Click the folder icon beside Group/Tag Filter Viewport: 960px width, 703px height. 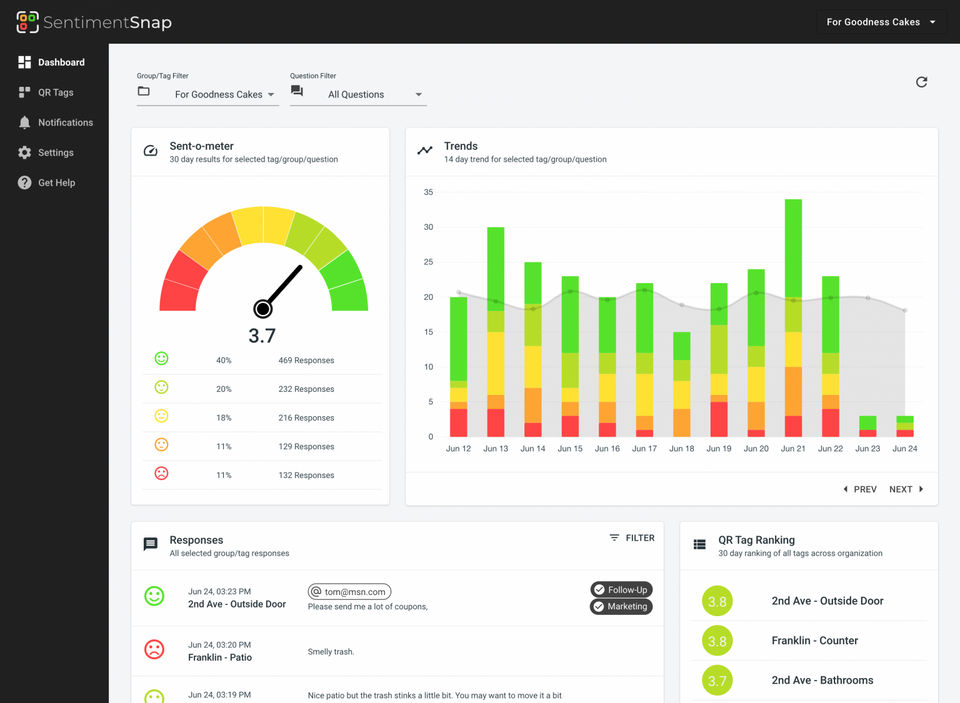[144, 91]
